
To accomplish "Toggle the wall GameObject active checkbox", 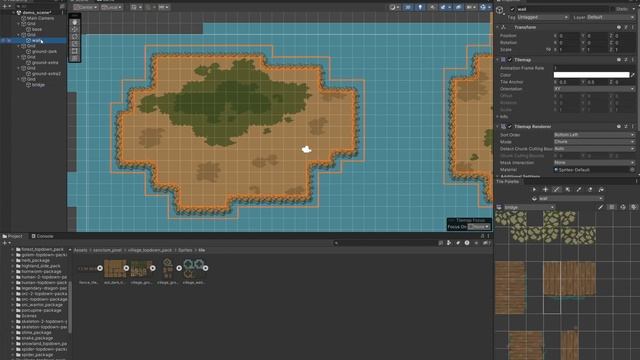I will (x=512, y=9).
